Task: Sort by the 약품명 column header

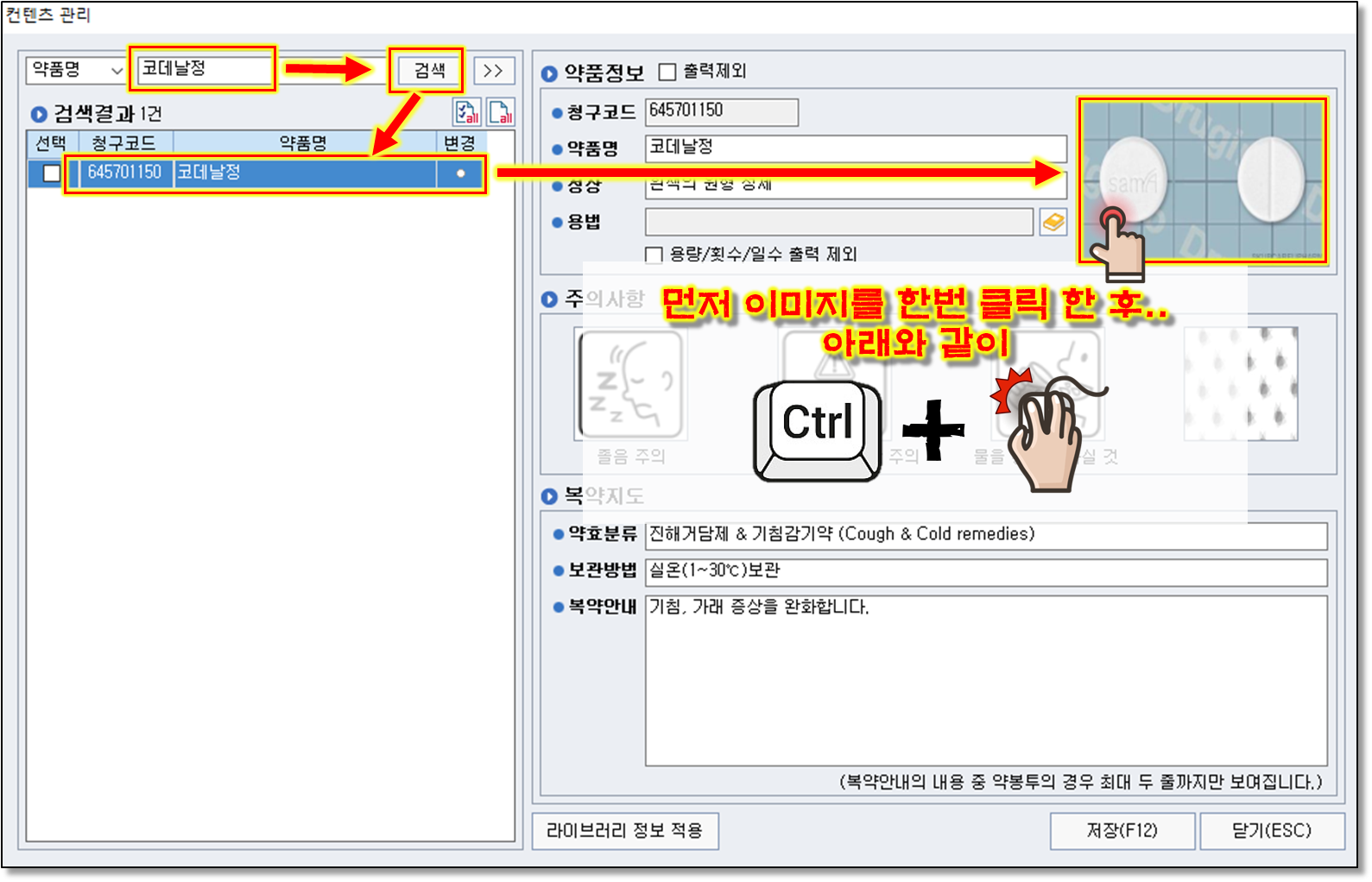Action: click(x=302, y=142)
